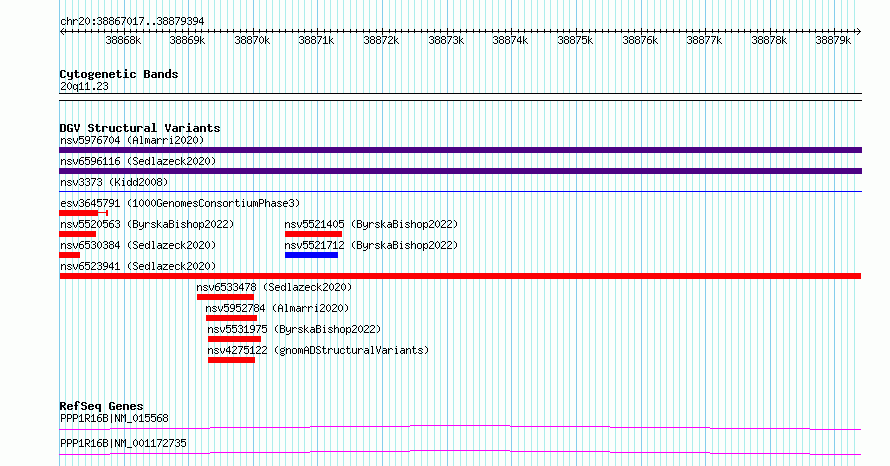Click the red bar beneath esv3645791

(x=83, y=213)
